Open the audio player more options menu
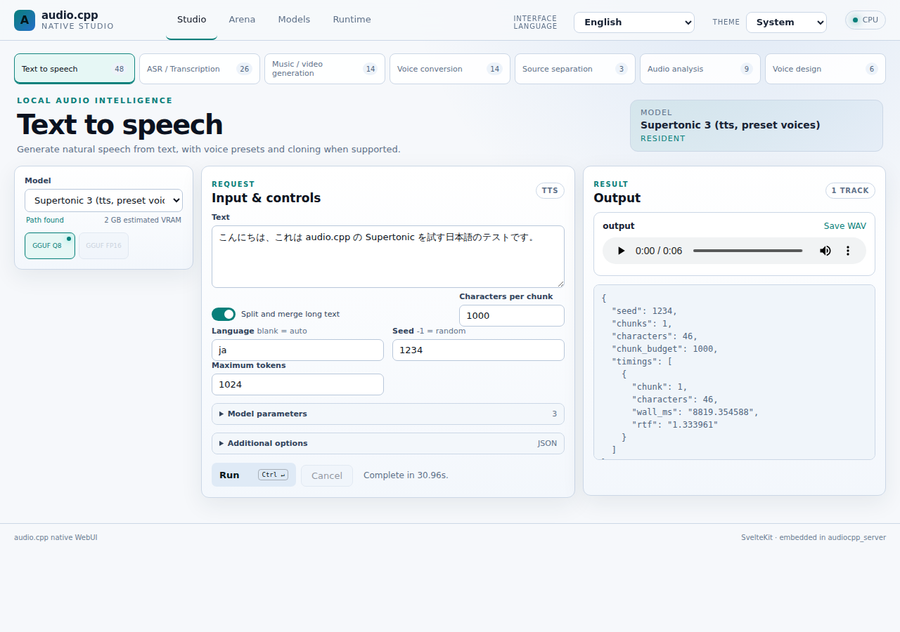Screen dimensions: 900x632 click(x=848, y=251)
